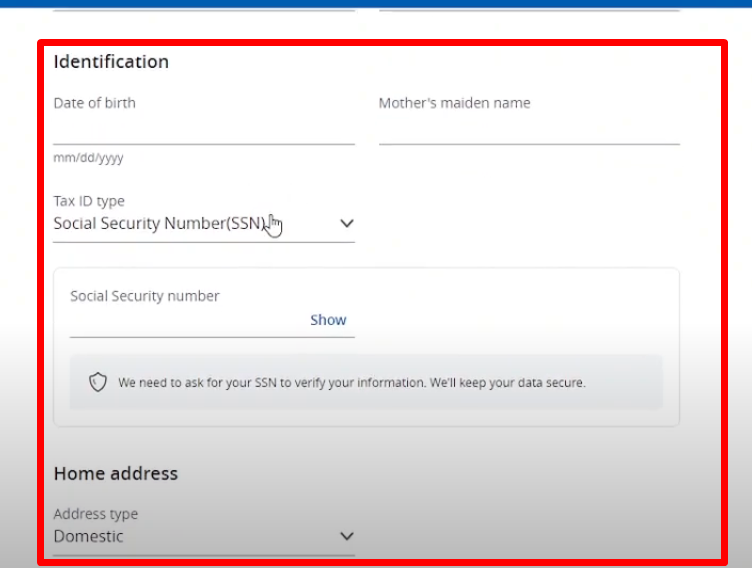Click the blue header bar at top
752x568 pixels.
tap(376, 3)
